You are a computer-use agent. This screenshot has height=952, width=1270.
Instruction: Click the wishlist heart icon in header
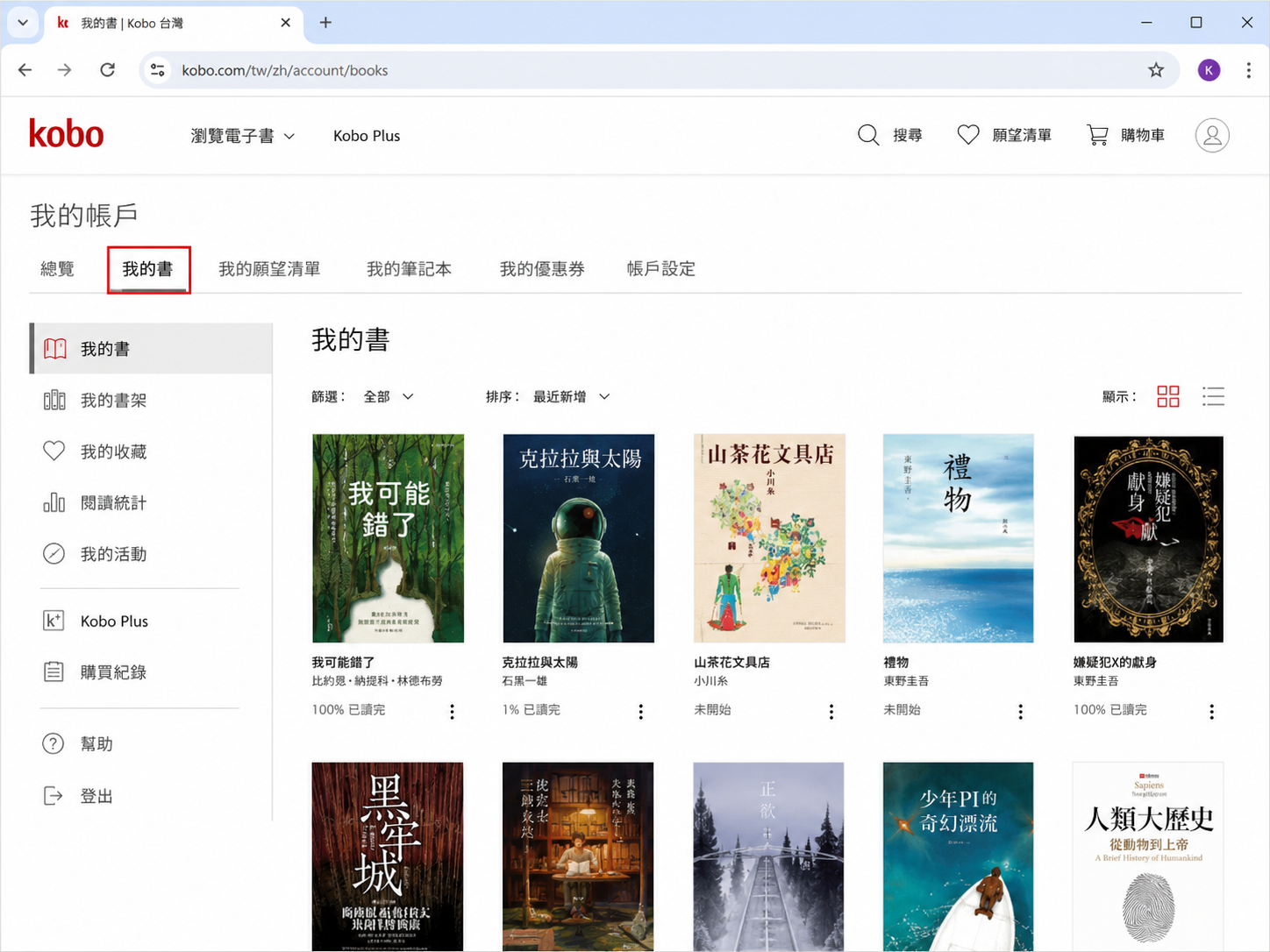968,135
